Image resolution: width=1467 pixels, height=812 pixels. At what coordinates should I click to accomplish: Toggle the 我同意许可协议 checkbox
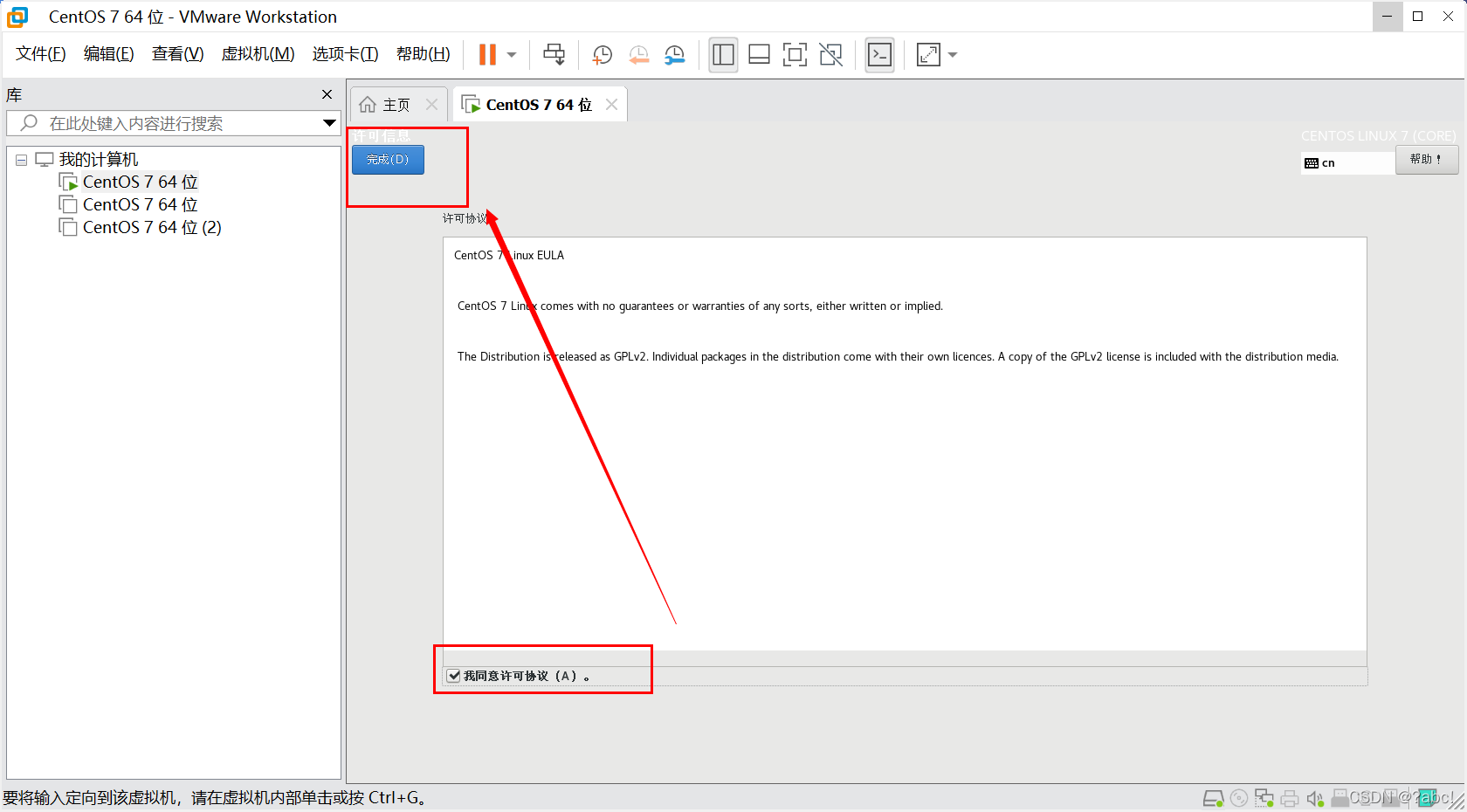coord(454,676)
